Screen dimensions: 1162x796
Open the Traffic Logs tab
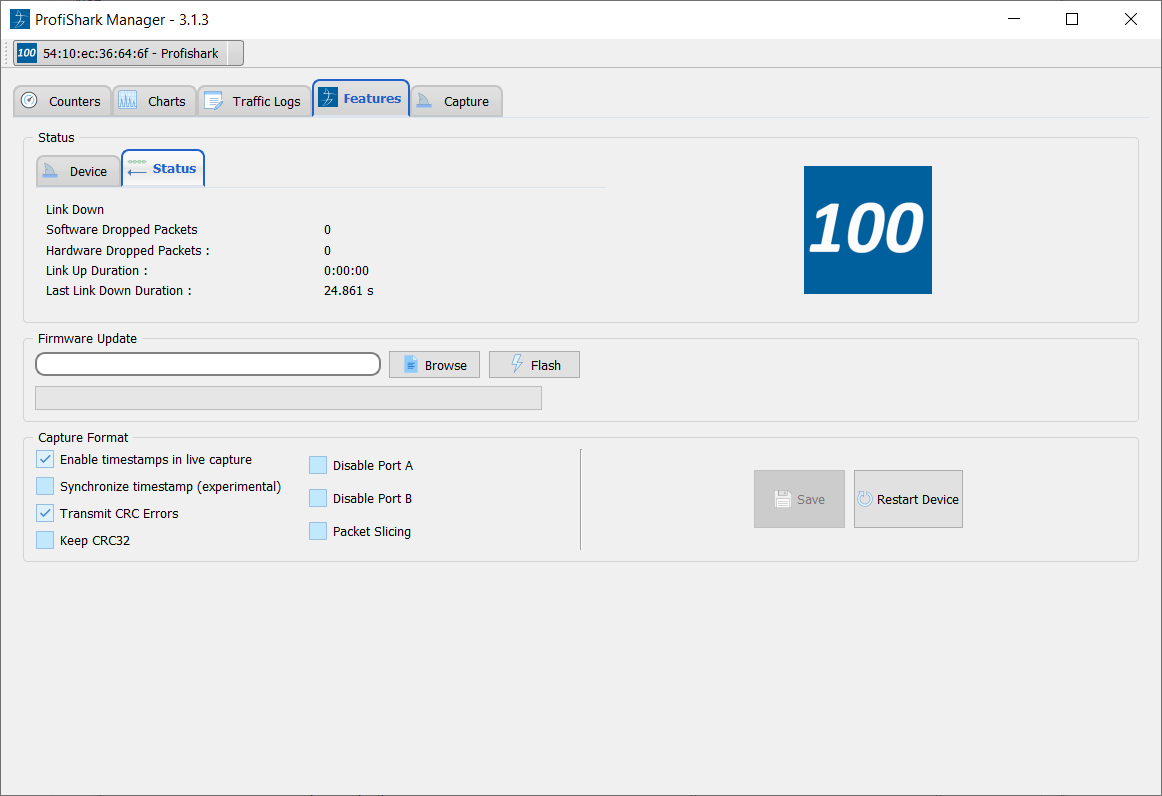pyautogui.click(x=254, y=101)
